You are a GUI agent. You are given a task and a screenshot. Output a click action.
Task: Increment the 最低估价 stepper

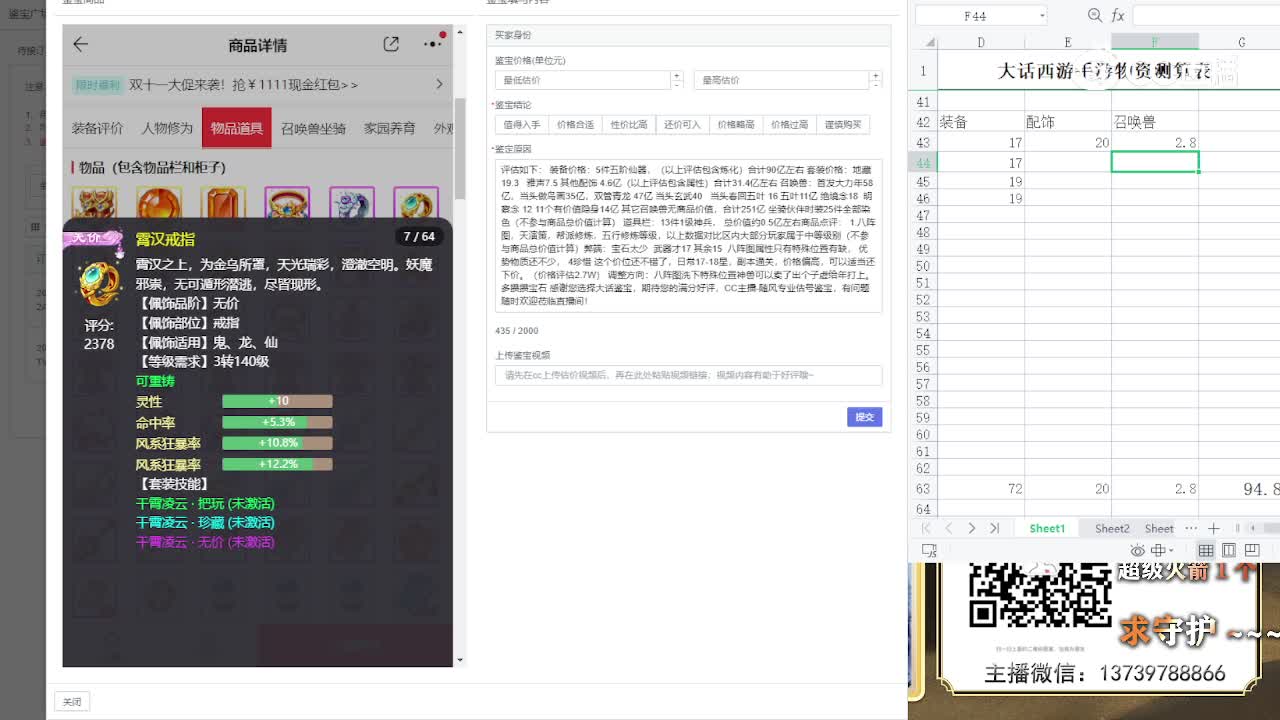pos(677,76)
